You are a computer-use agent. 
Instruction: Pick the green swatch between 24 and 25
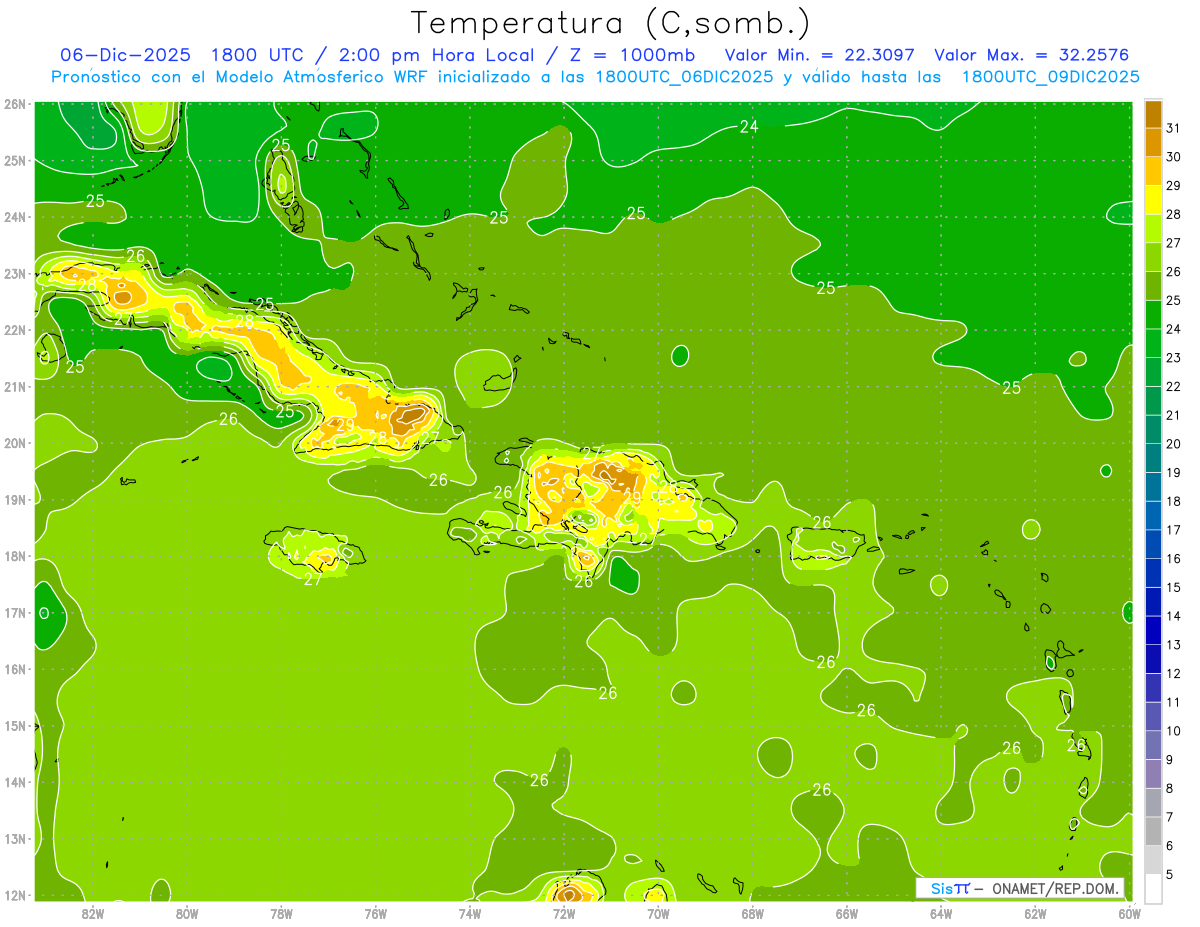1153,315
